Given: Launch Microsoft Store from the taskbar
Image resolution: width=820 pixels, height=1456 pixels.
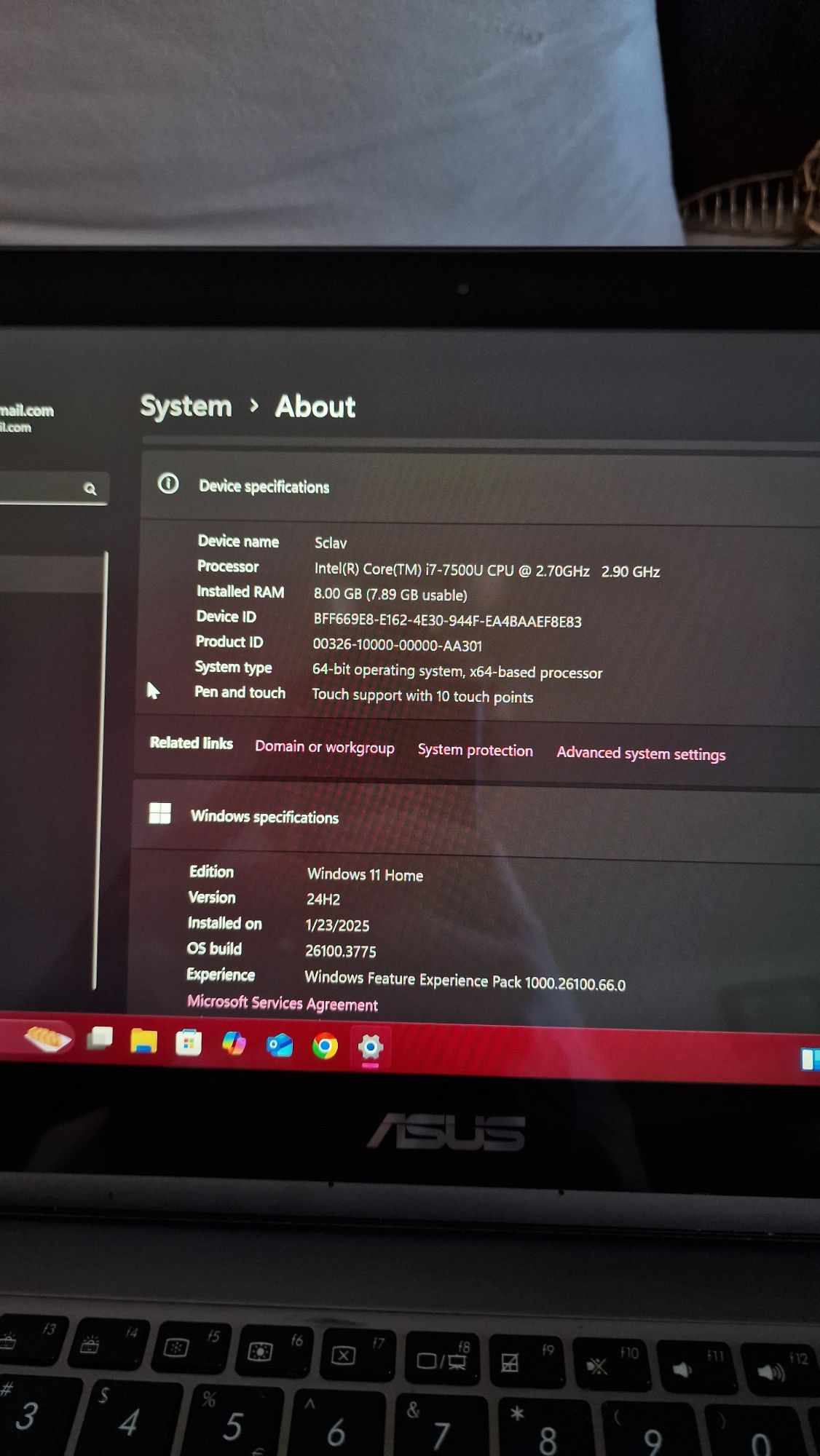Looking at the screenshot, I should 189,1042.
